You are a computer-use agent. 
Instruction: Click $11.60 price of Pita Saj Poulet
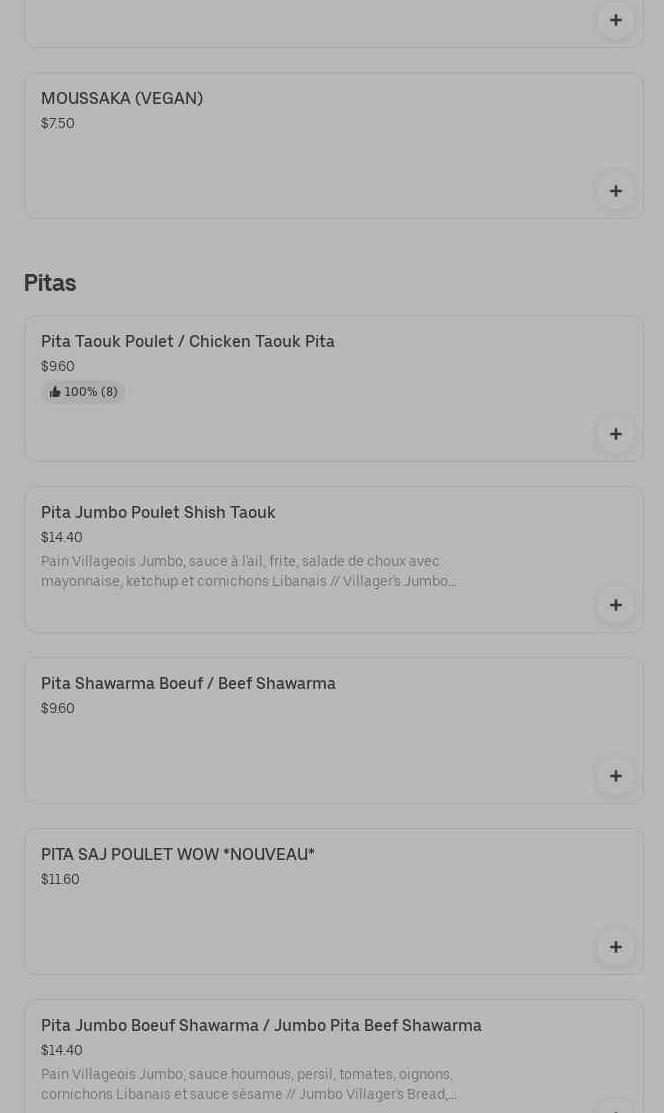(x=60, y=879)
